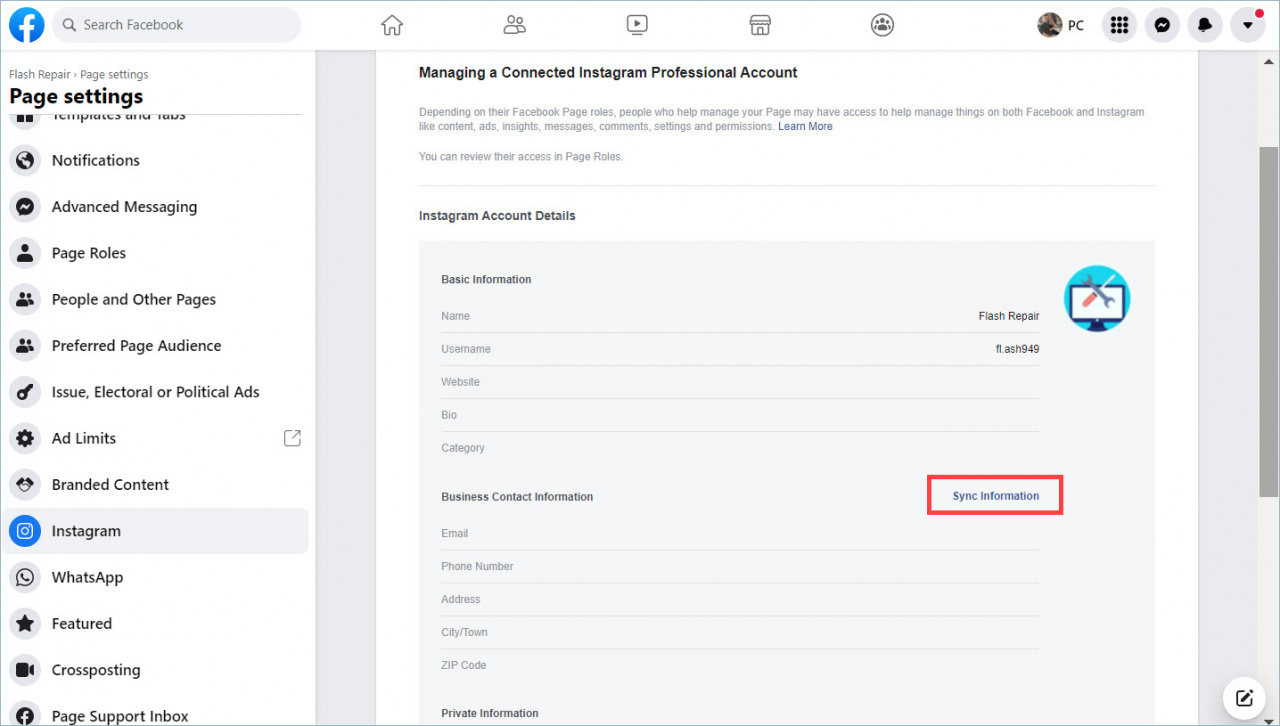Click the Page Support Inbox icon

pyautogui.click(x=25, y=714)
